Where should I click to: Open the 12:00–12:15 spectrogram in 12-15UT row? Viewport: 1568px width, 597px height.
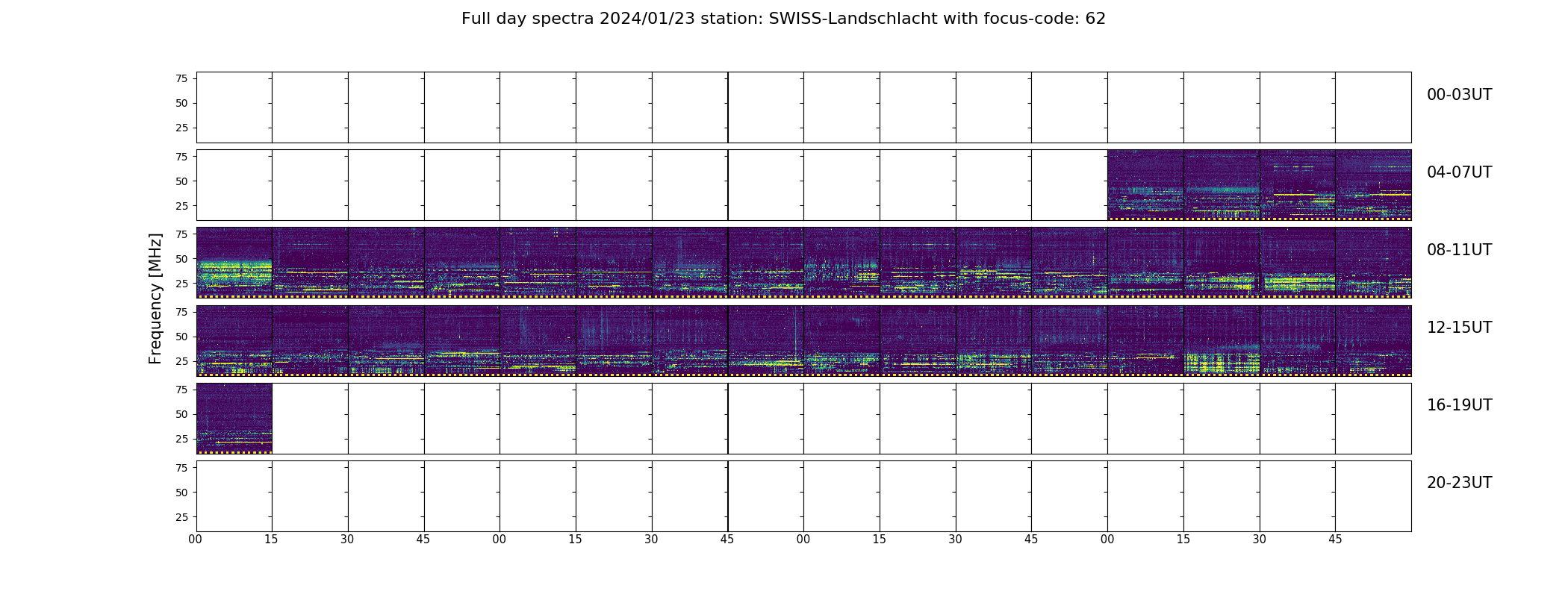click(x=234, y=340)
